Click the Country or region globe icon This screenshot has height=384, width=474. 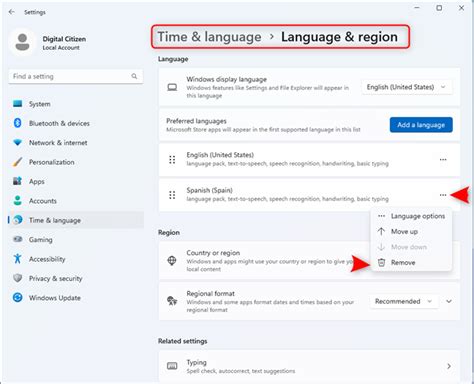click(172, 260)
